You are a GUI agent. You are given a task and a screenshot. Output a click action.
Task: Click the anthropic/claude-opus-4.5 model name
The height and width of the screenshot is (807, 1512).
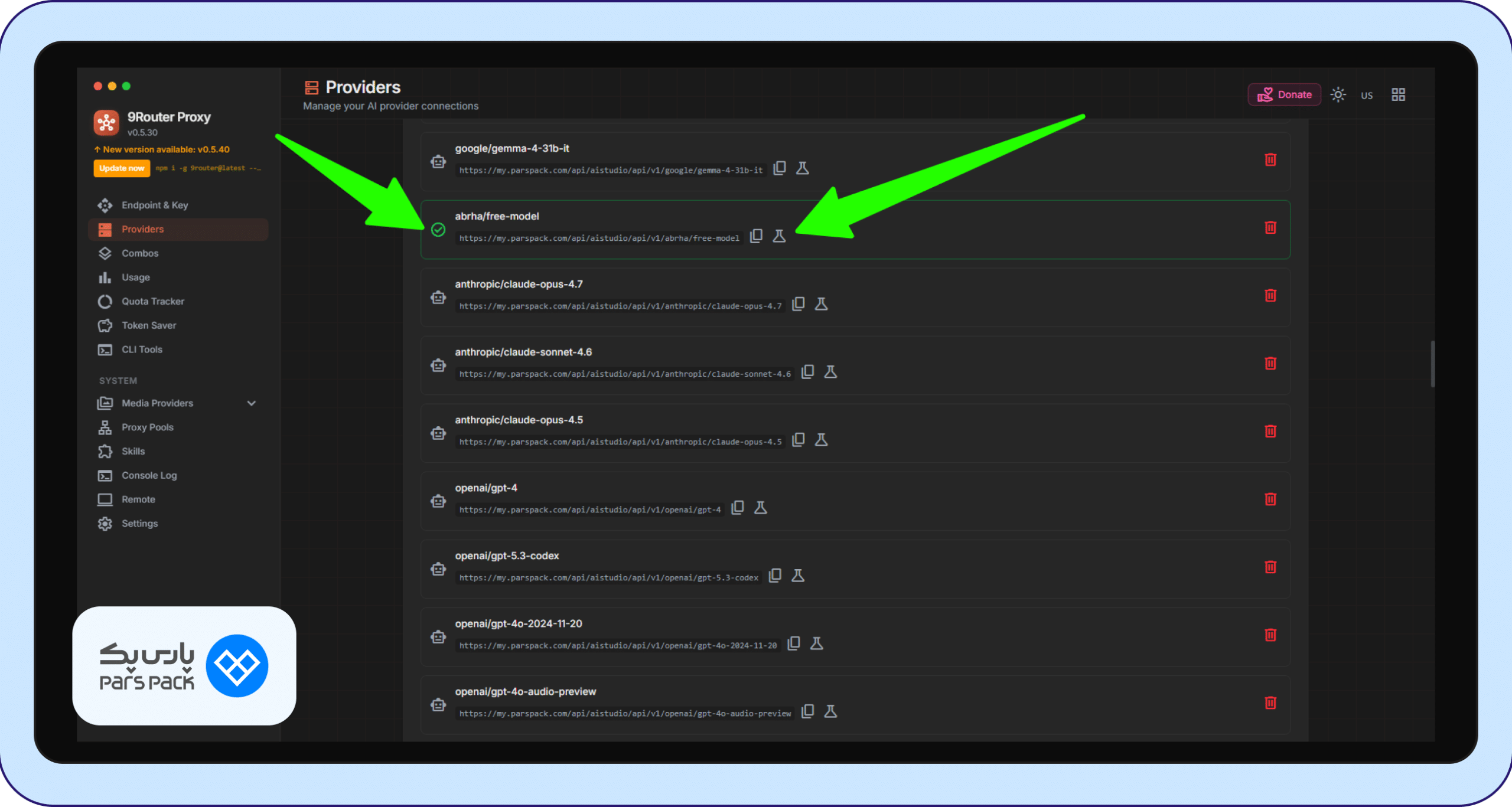coord(519,420)
